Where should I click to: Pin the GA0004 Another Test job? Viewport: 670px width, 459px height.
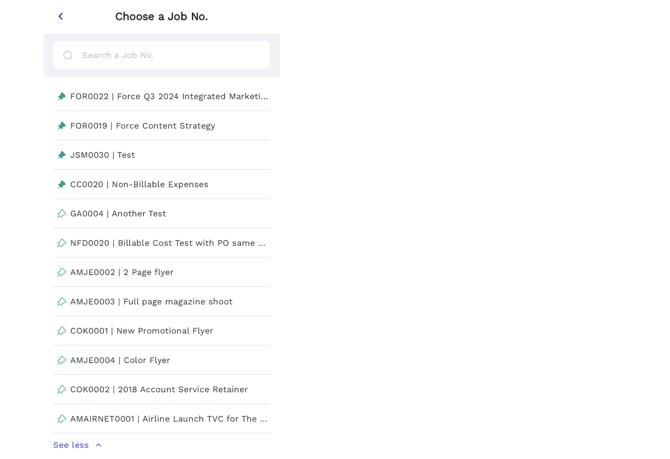point(62,214)
